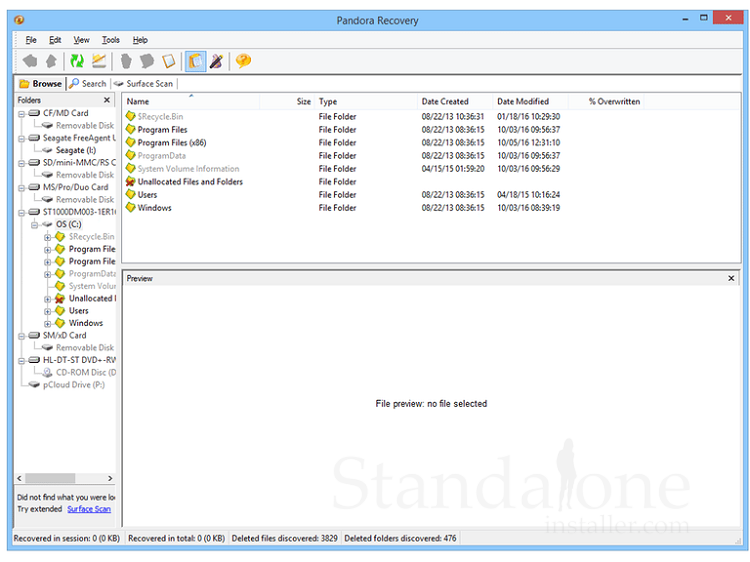
Task: Click the folder tree right scroll arrow
Action: click(x=110, y=478)
